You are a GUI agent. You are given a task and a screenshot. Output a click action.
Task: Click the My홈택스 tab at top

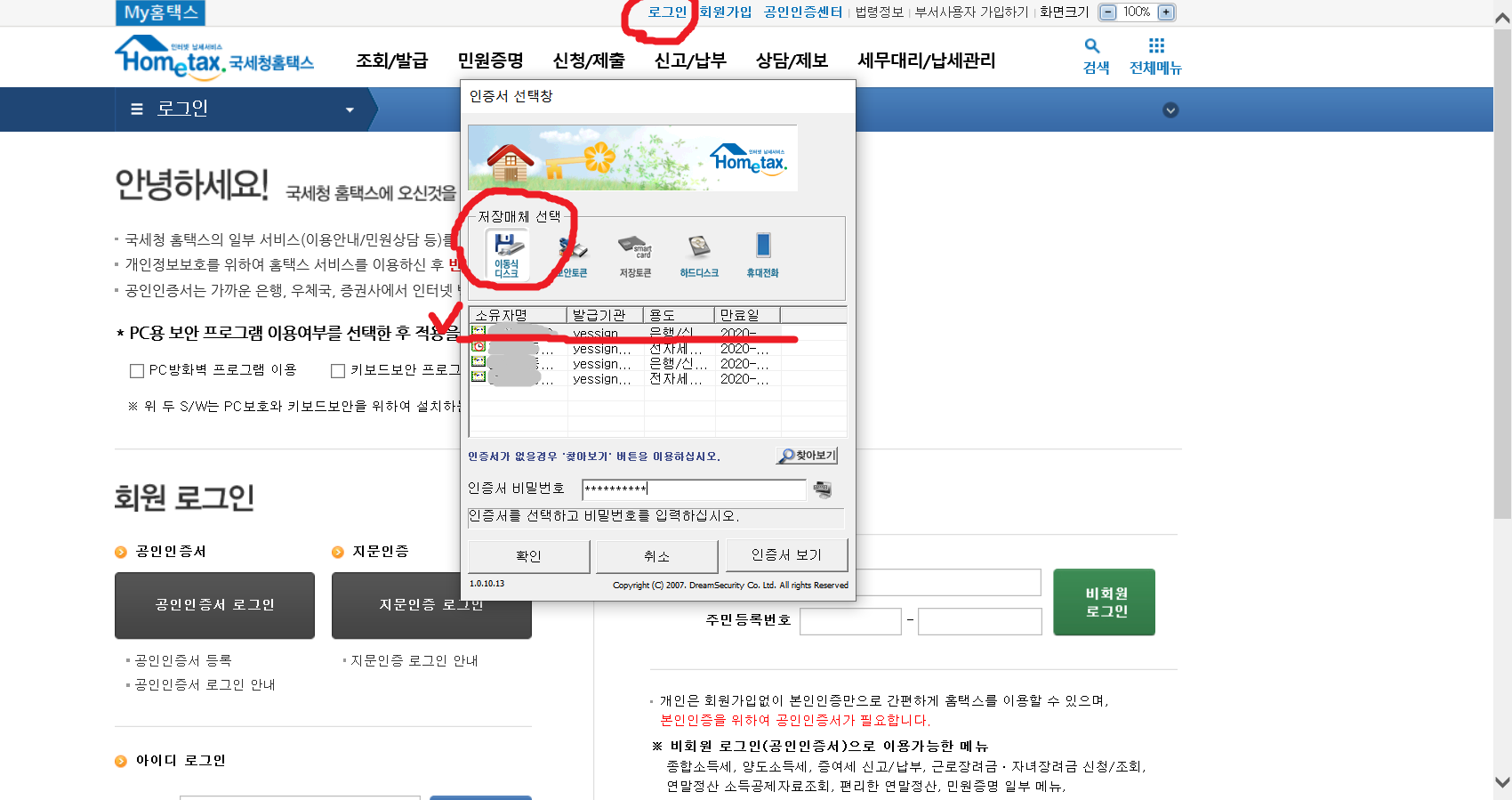click(x=161, y=12)
